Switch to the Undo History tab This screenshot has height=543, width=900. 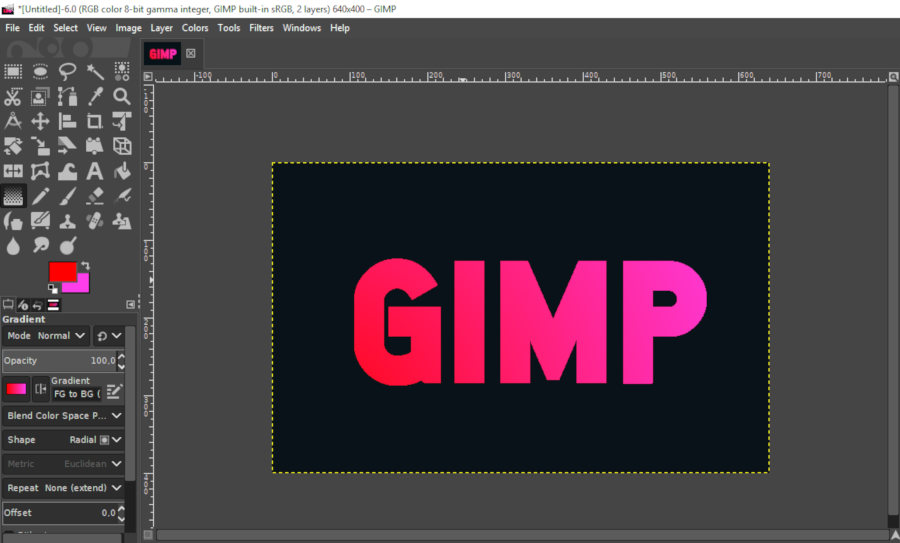point(38,305)
